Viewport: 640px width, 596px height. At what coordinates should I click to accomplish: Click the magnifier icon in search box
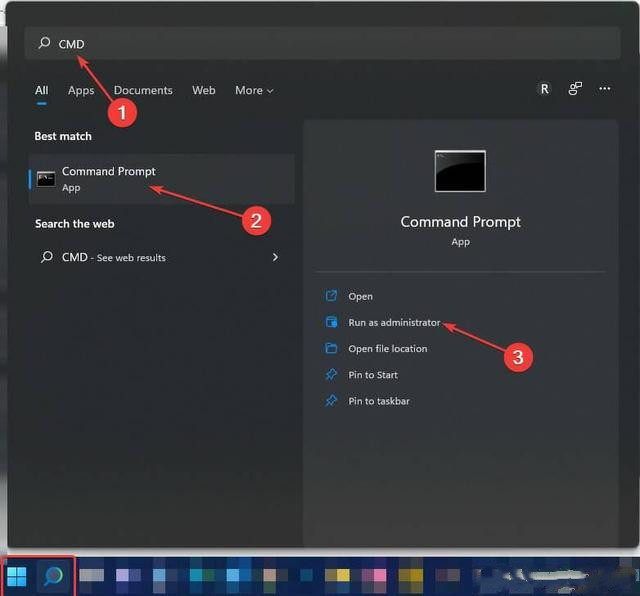[x=44, y=43]
